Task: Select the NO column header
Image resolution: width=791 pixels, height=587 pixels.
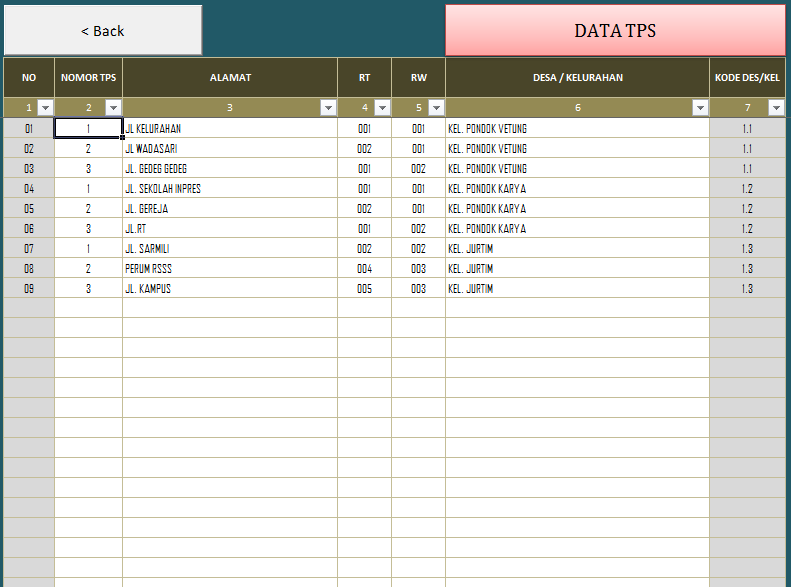Action: click(29, 78)
